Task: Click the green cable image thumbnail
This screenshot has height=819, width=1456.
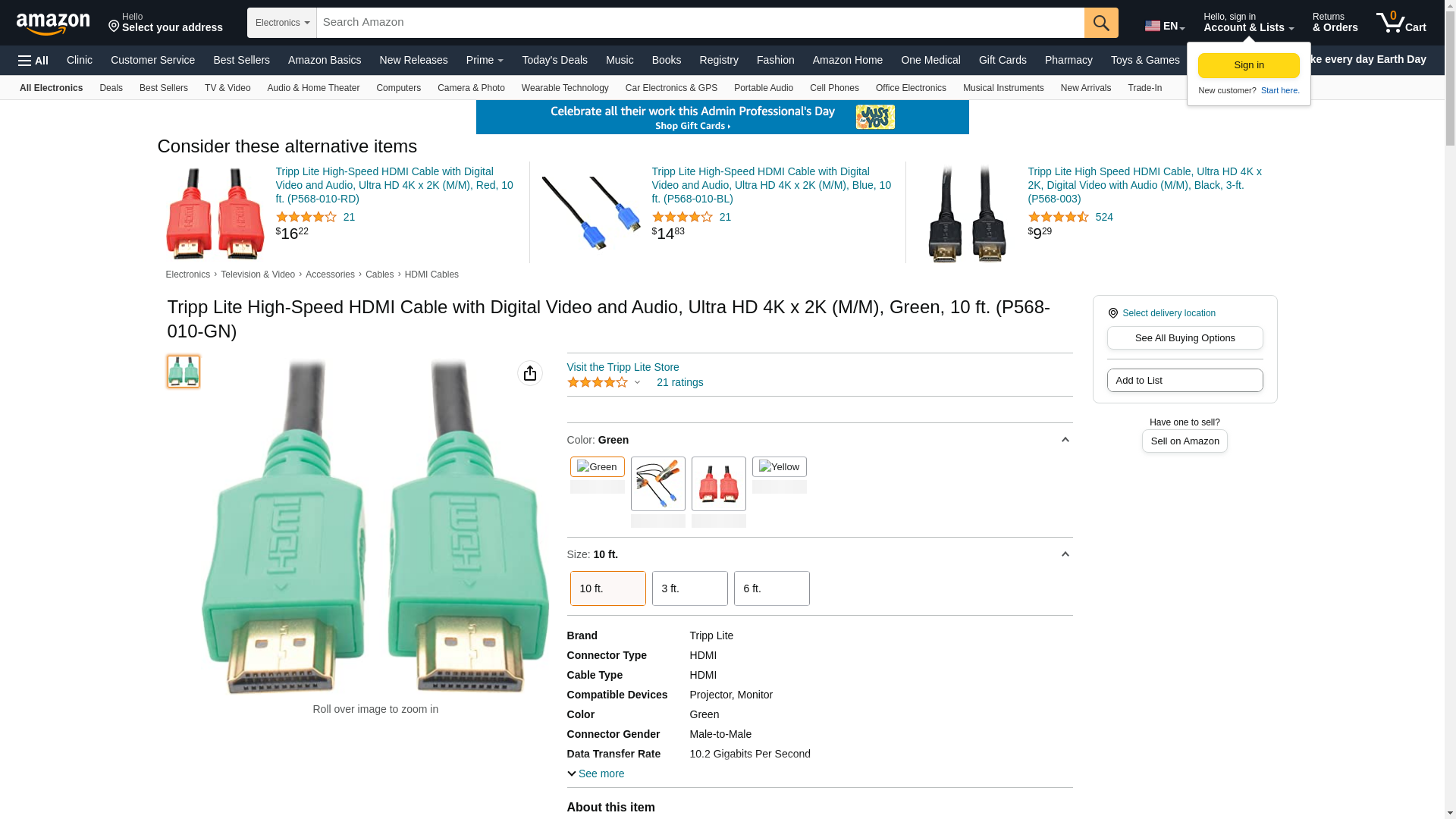Action: click(x=184, y=372)
